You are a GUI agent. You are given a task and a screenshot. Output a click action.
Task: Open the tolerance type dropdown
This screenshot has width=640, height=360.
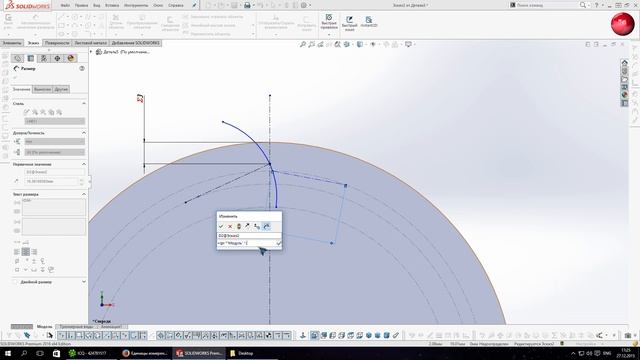[55, 142]
